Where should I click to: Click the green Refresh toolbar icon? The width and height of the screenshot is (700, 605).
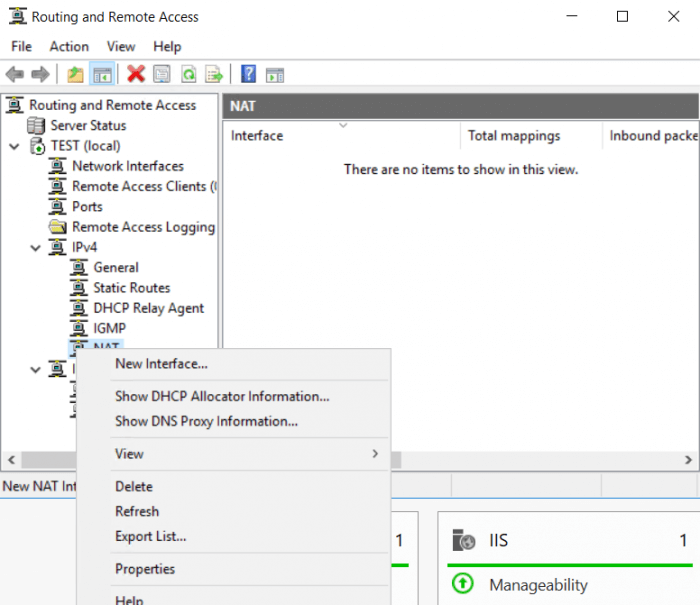click(188, 74)
